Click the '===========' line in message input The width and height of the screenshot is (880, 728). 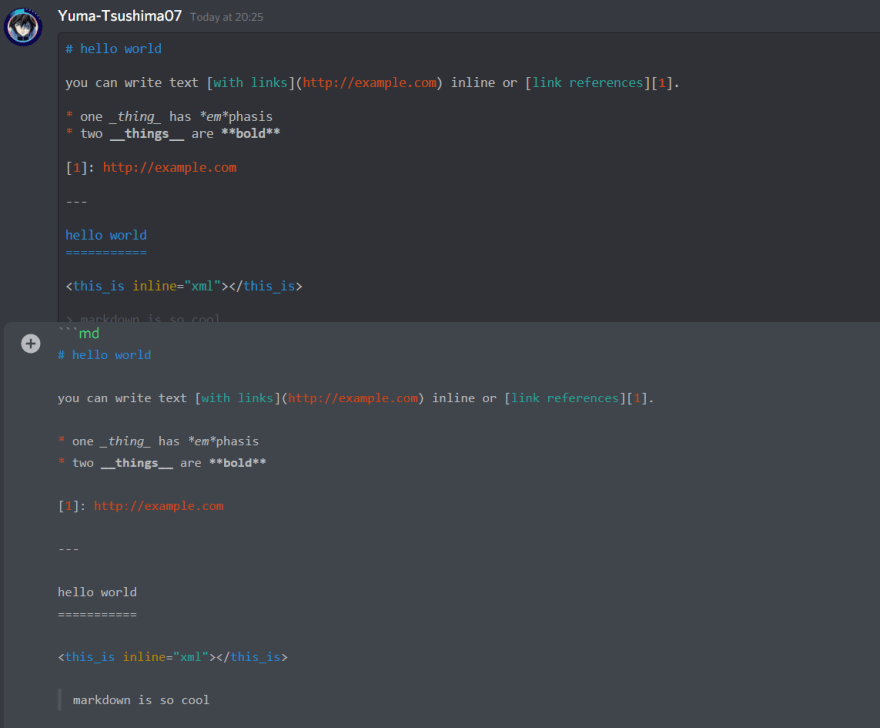click(97, 614)
